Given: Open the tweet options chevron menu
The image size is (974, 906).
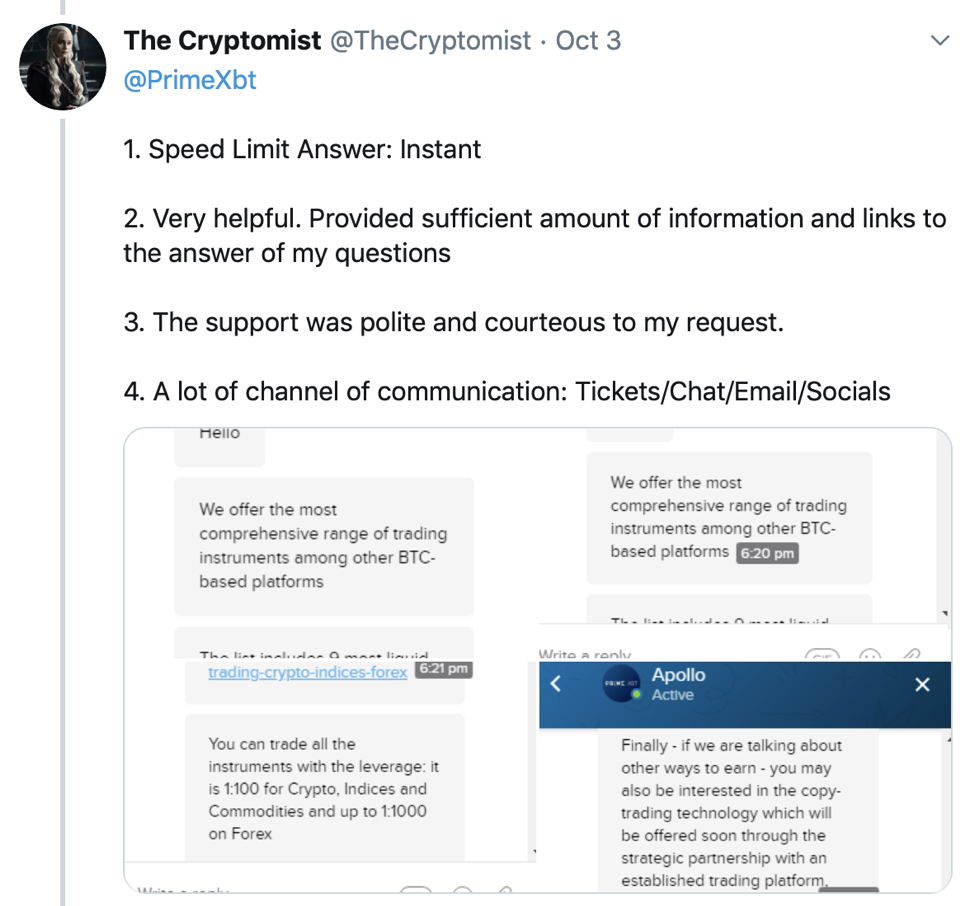Looking at the screenshot, I should [x=939, y=41].
